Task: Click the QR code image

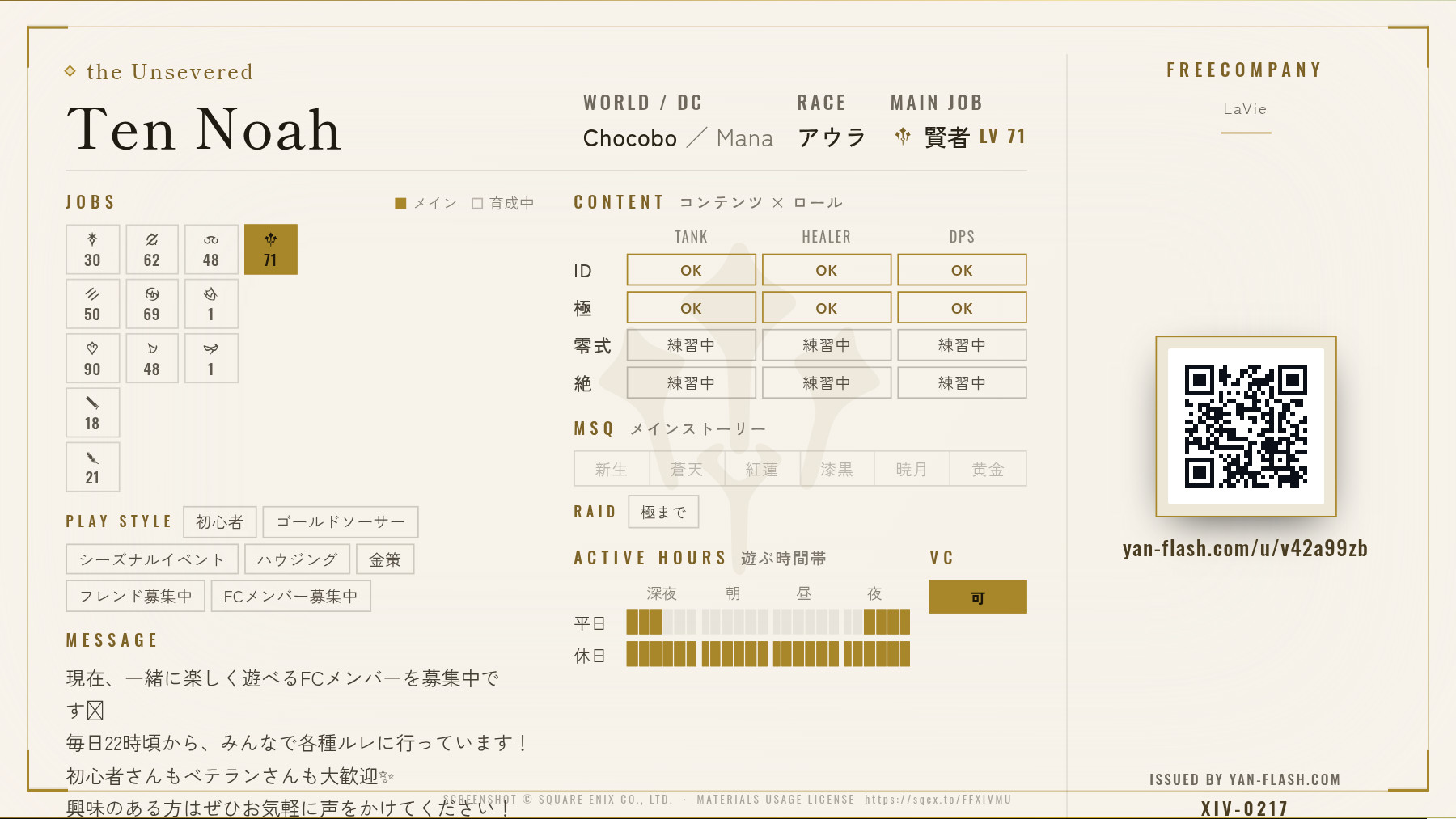Action: click(x=1246, y=426)
